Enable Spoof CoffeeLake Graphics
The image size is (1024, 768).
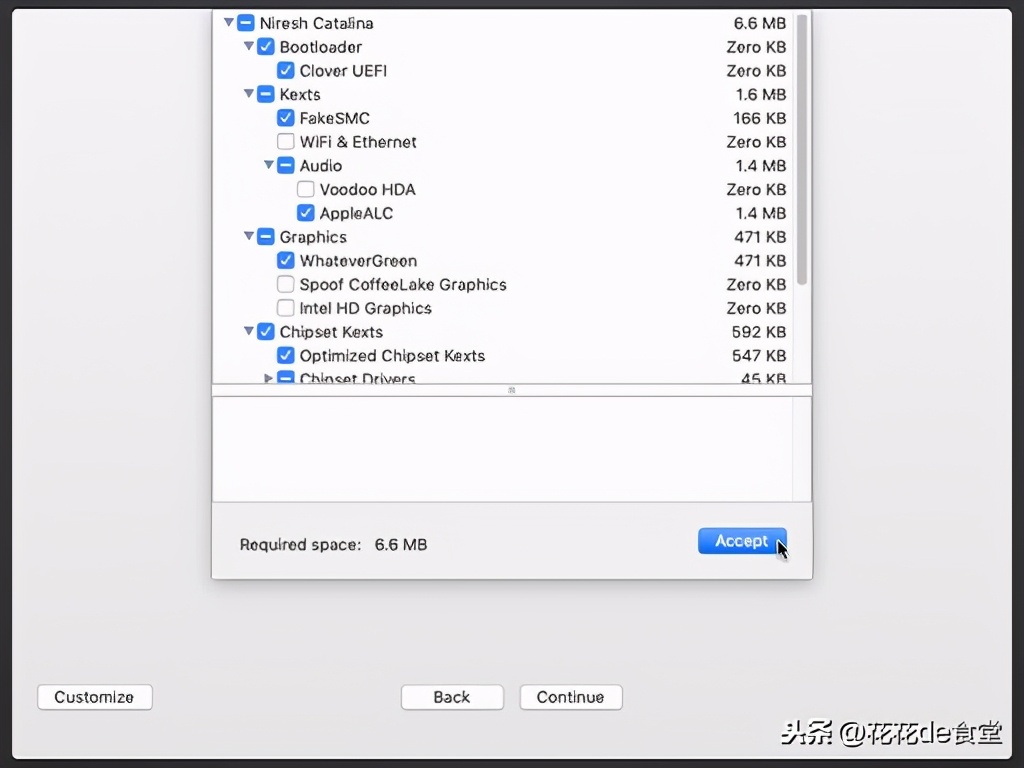285,284
